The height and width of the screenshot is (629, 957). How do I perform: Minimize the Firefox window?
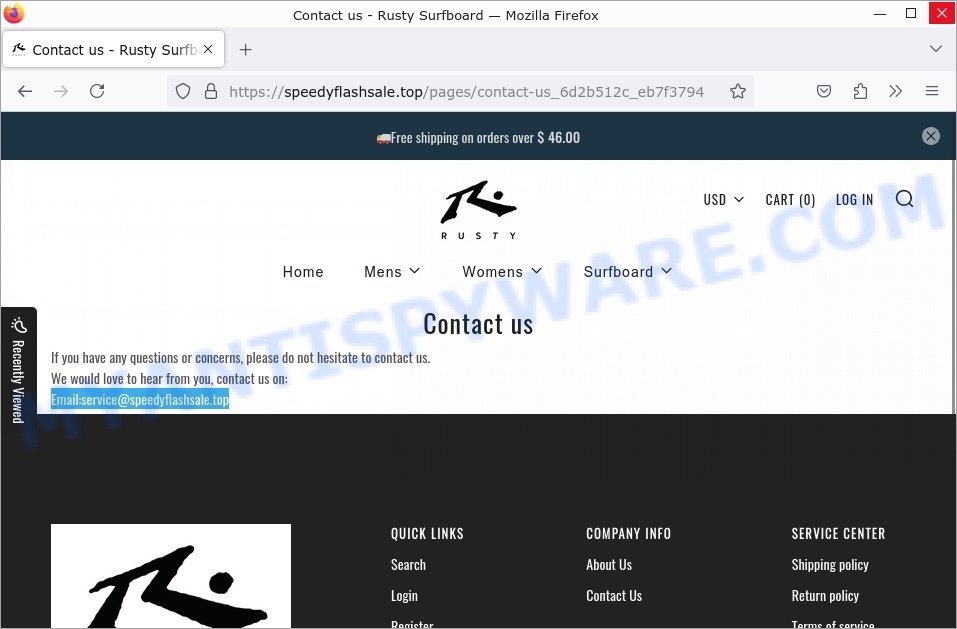[879, 13]
